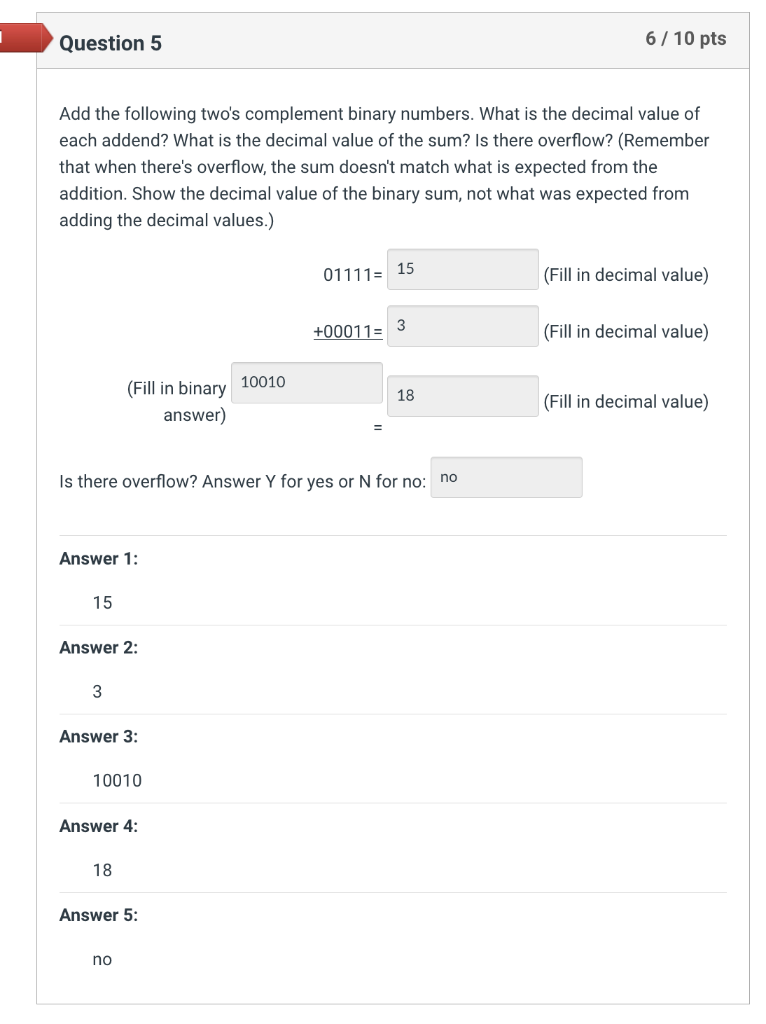This screenshot has width=766, height=1024.
Task: Click the 10010 value under Answer 3
Action: 117,780
